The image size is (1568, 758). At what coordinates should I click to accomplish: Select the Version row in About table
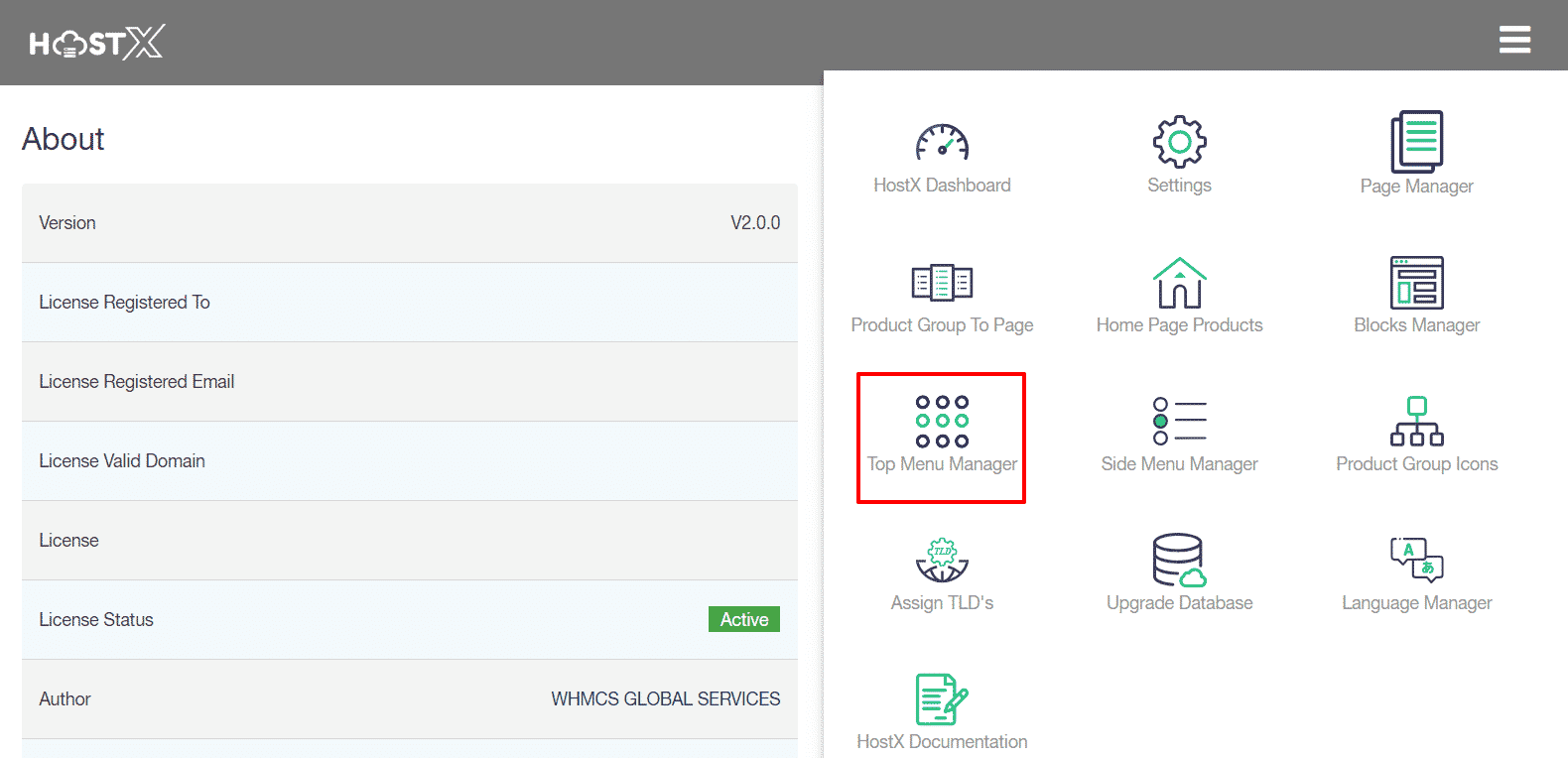[x=409, y=223]
